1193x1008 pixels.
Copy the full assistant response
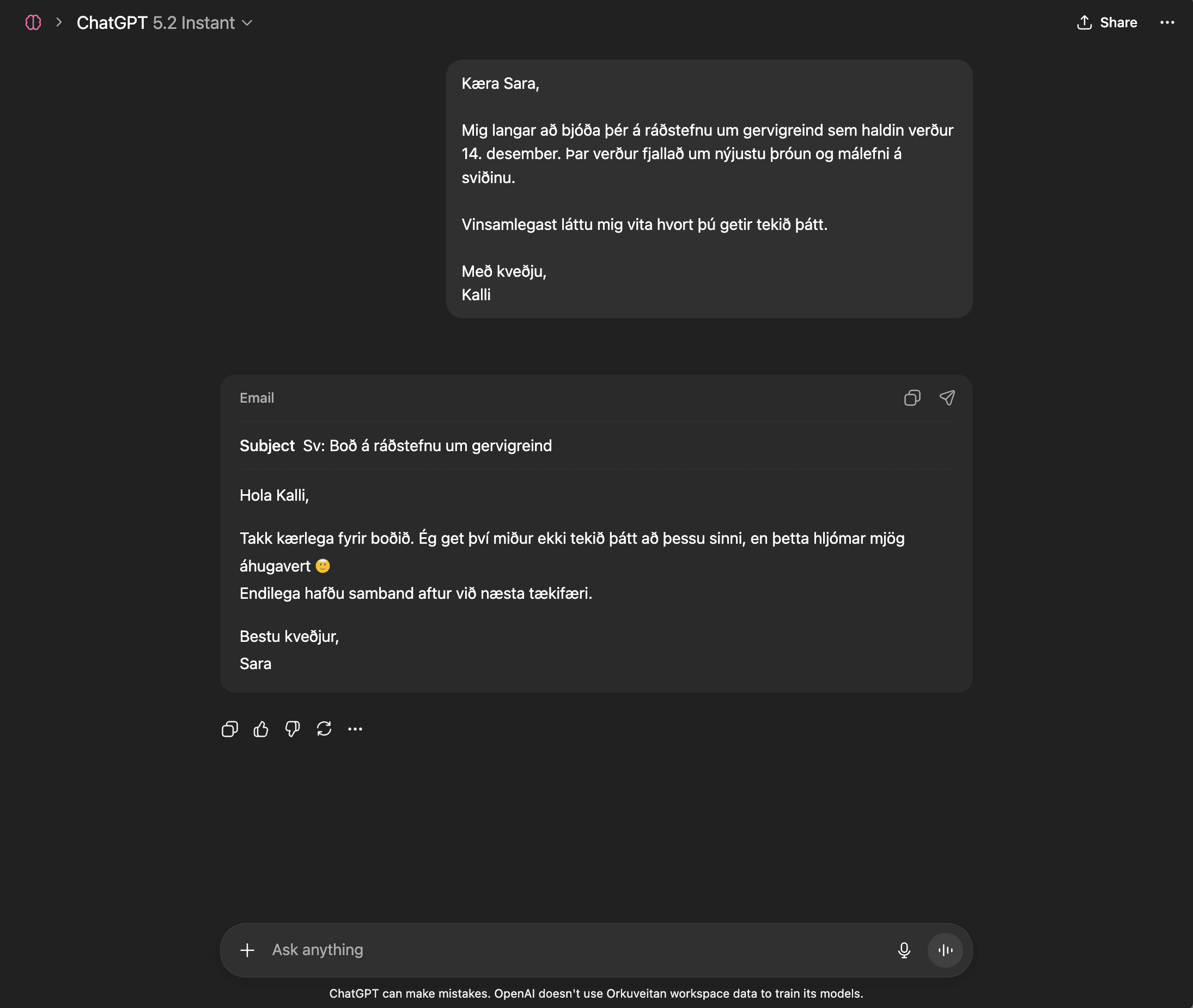coord(230,729)
